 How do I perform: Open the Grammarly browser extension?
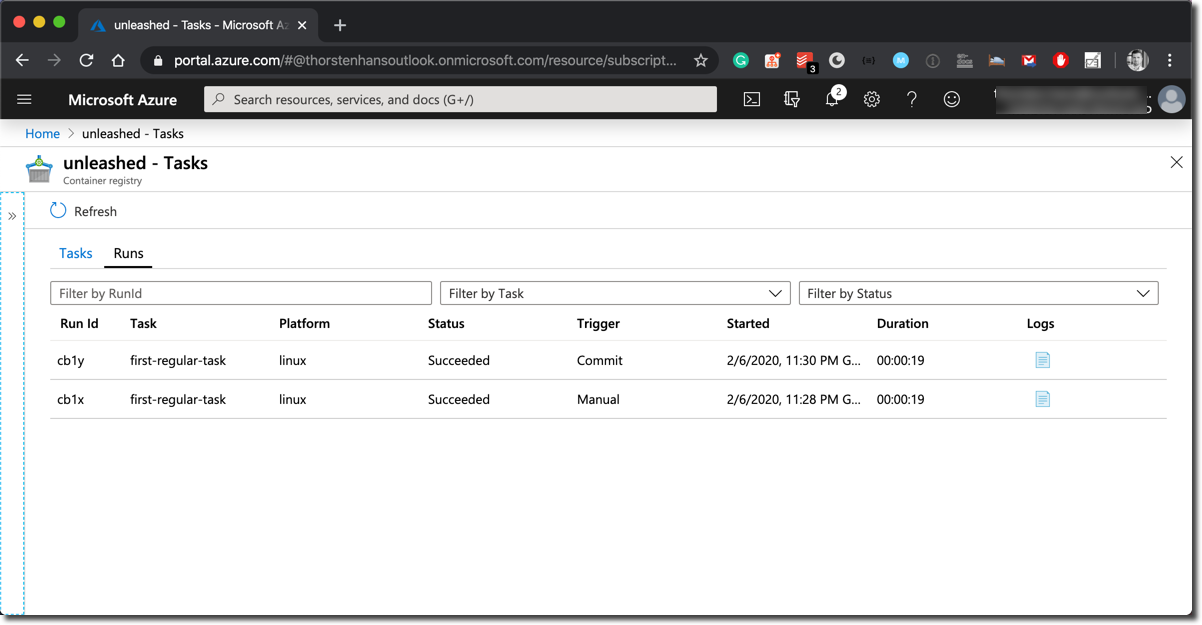pyautogui.click(x=740, y=60)
